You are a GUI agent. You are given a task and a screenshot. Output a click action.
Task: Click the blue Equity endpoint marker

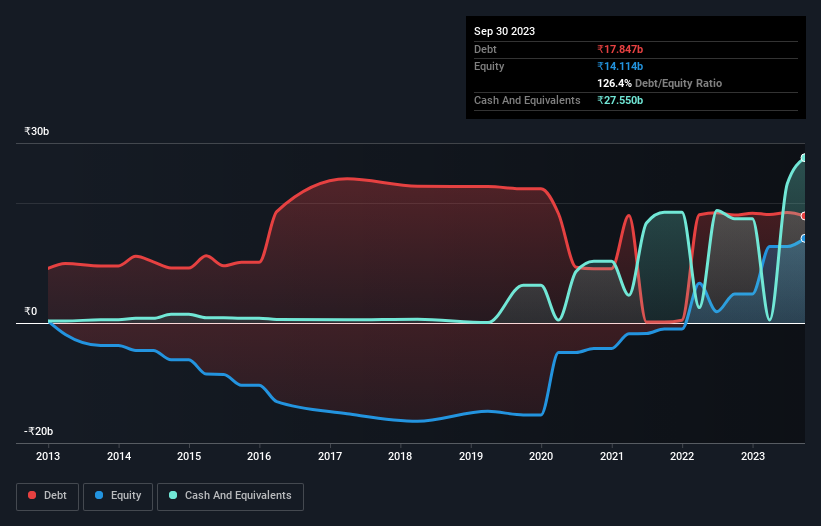804,239
